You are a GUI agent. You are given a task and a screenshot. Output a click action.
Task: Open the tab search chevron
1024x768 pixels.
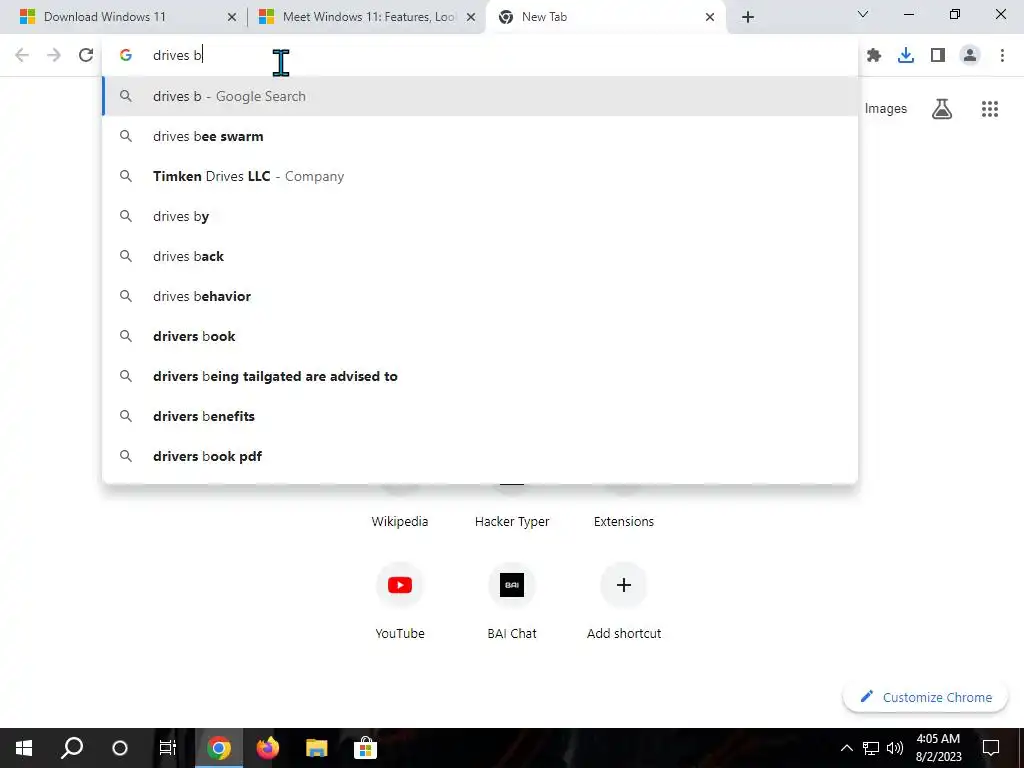[x=863, y=14]
